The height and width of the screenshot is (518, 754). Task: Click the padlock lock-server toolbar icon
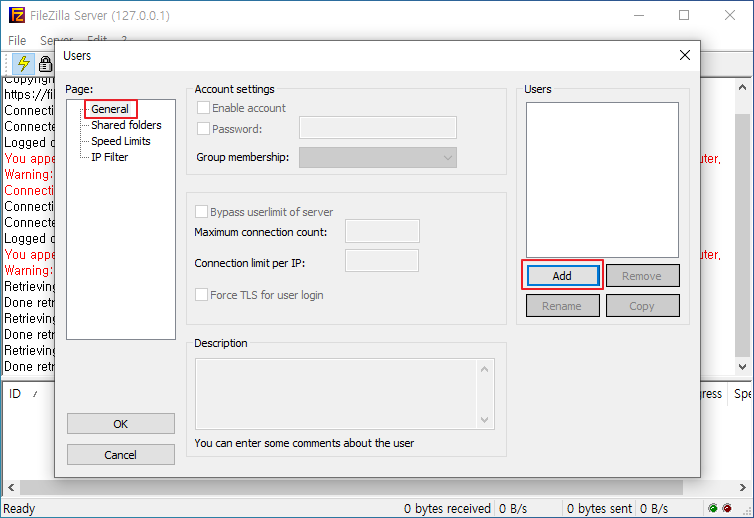(x=46, y=63)
